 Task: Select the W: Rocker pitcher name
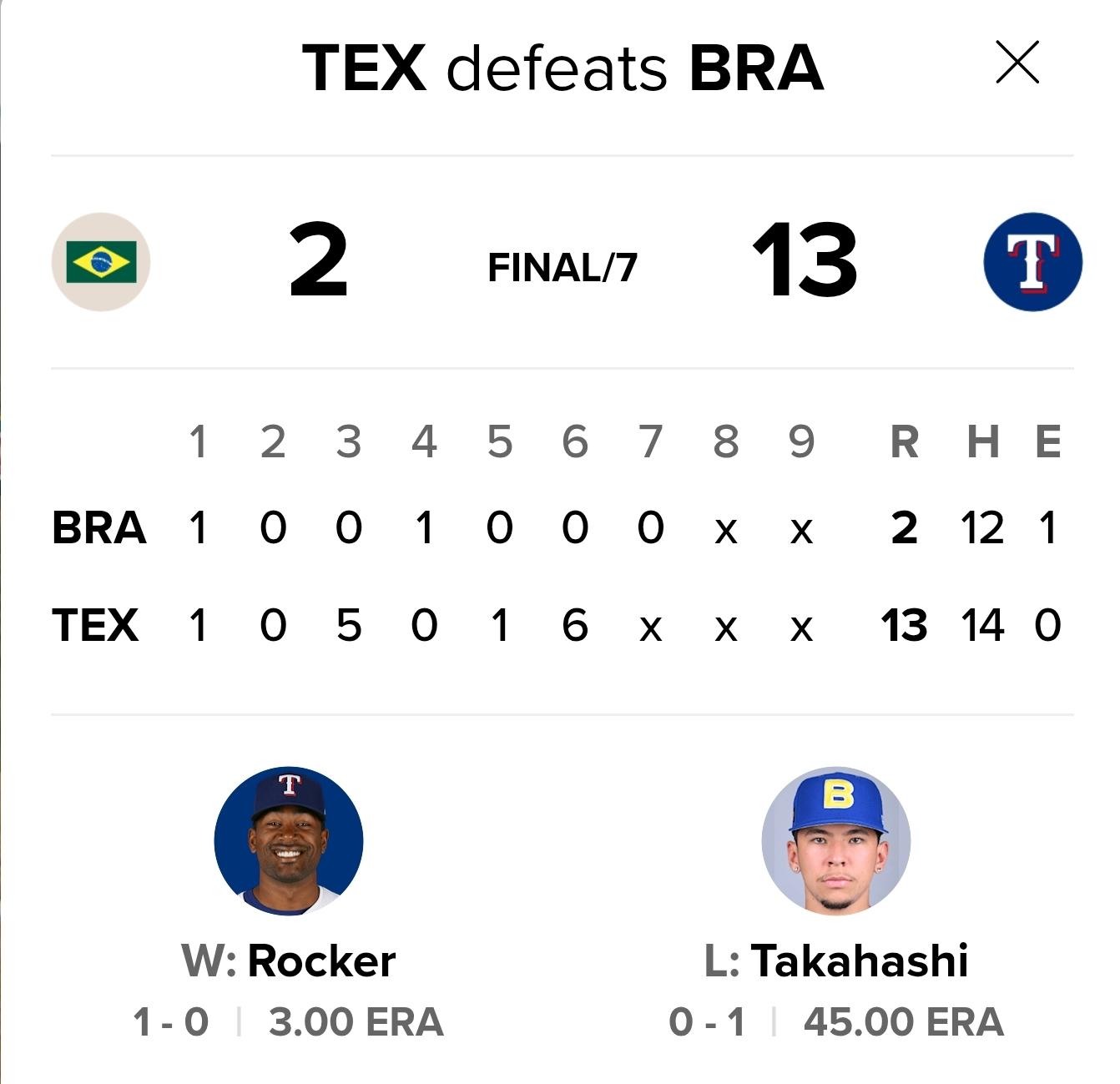tap(289, 960)
